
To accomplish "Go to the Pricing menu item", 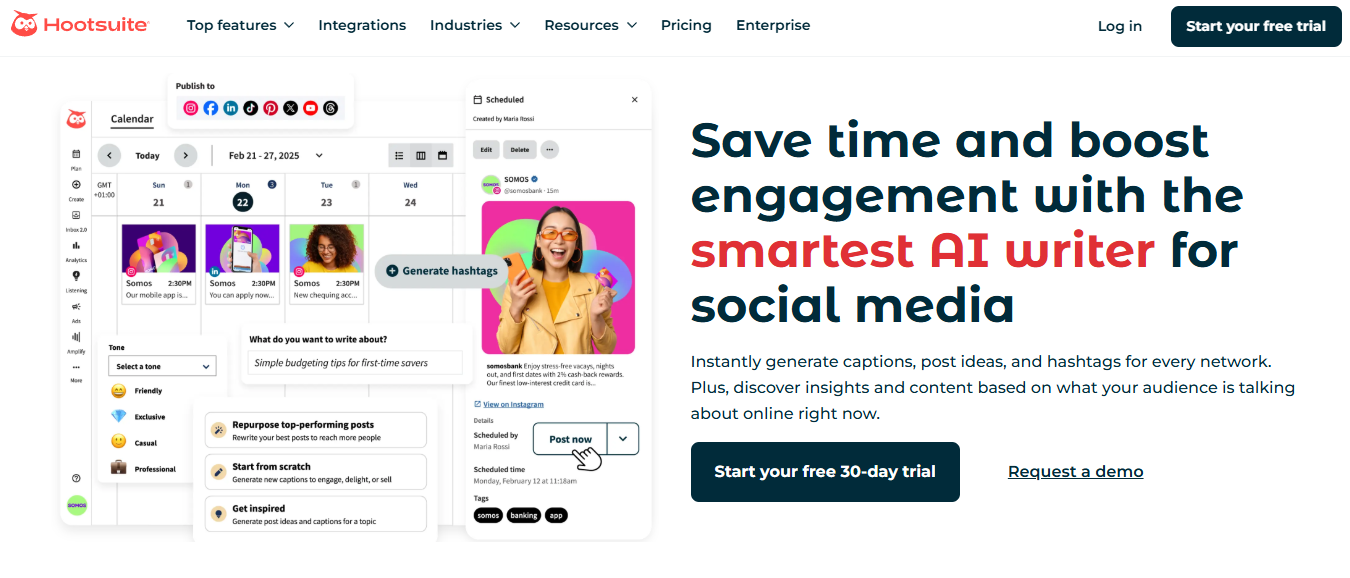I will [686, 25].
